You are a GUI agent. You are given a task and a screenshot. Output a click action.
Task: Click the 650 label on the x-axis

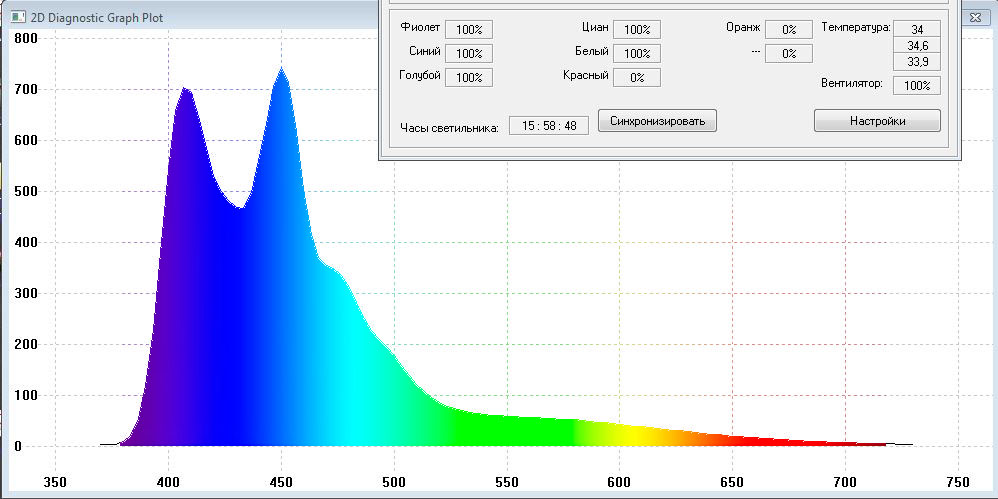[733, 481]
